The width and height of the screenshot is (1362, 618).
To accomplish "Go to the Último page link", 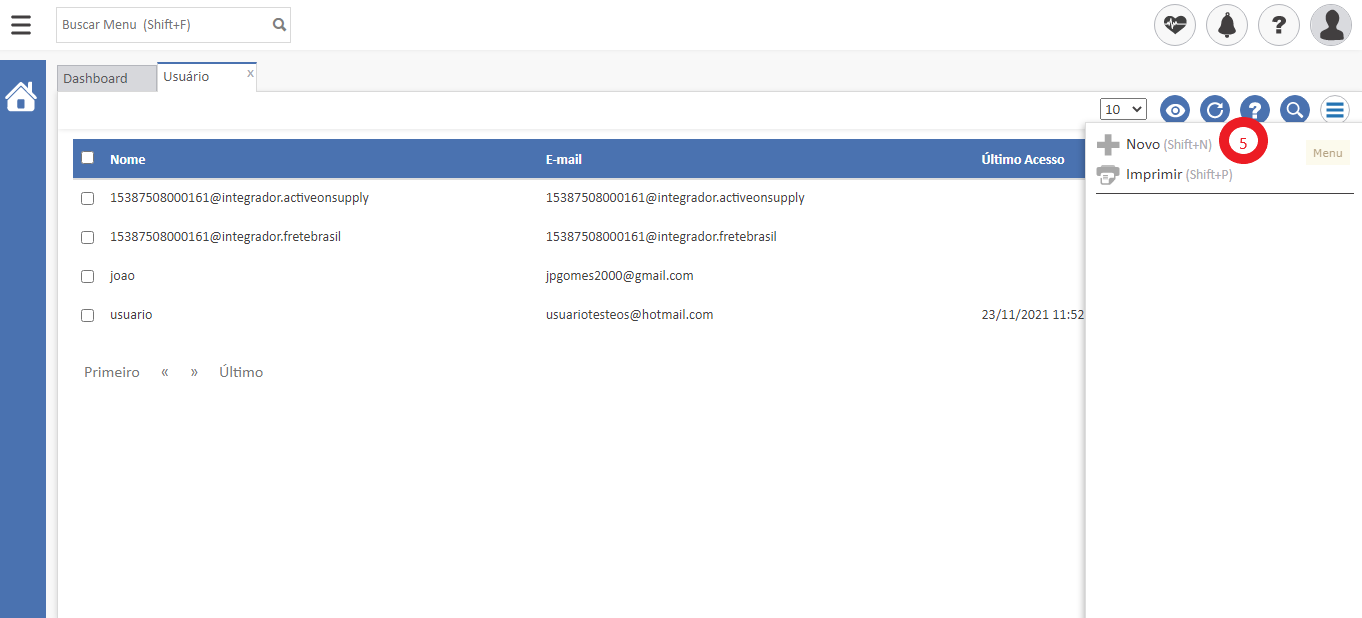I will [x=241, y=372].
